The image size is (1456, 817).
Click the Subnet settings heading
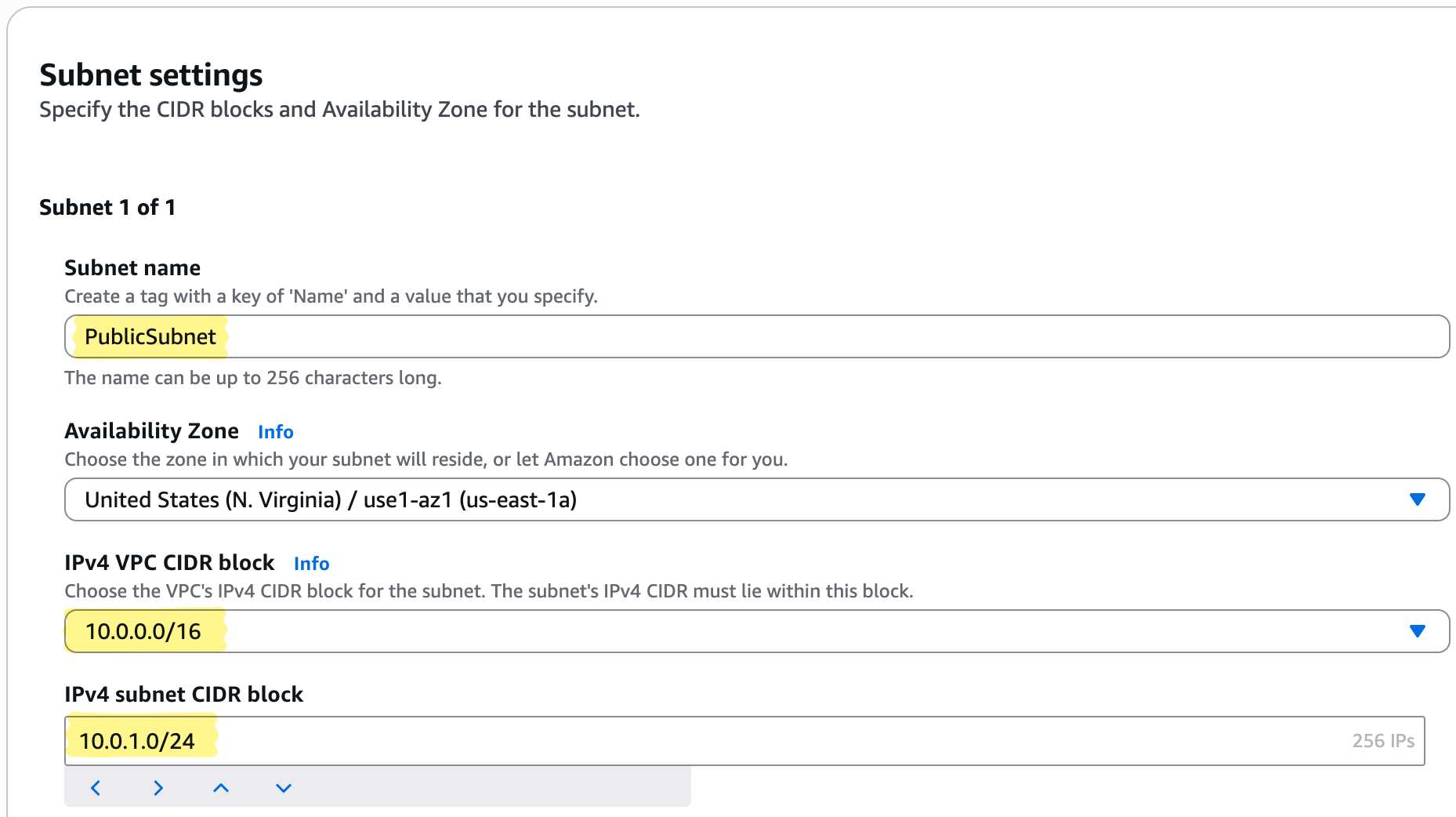click(x=151, y=75)
